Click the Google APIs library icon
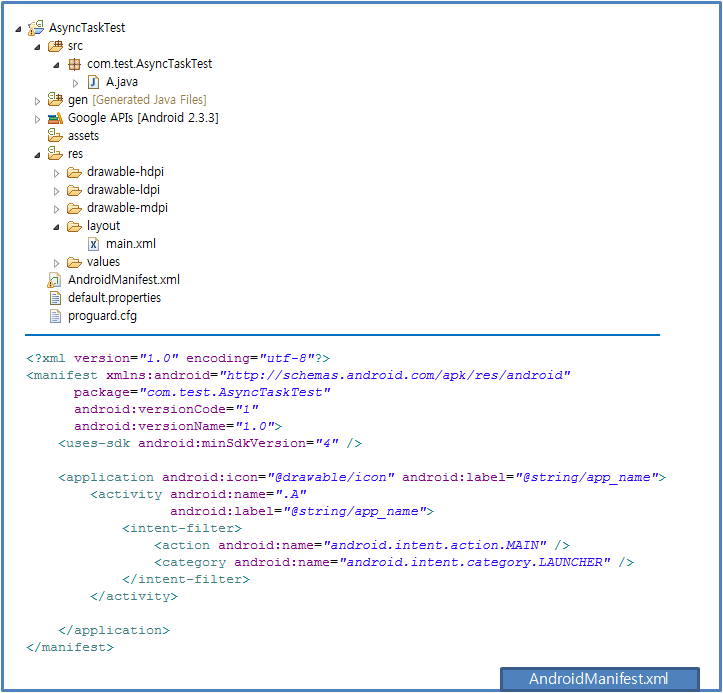This screenshot has height=693, width=723. click(x=55, y=118)
